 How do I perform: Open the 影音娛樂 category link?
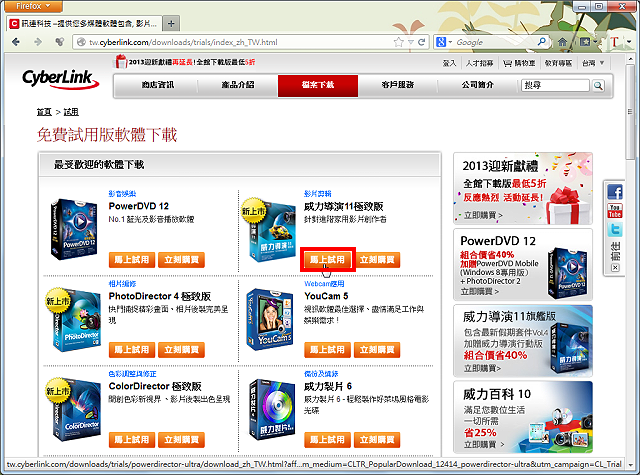pos(122,193)
